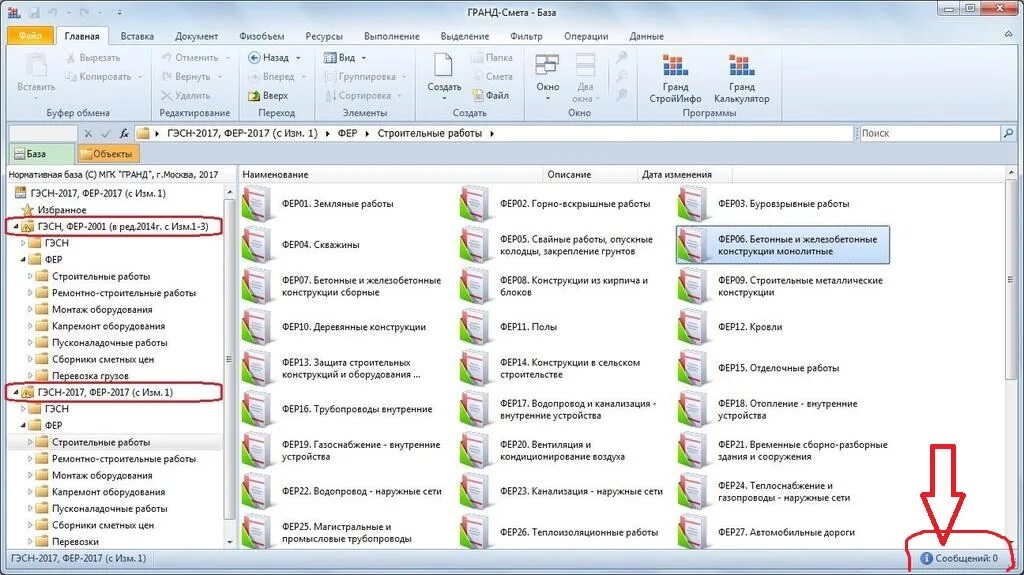
Task: Click ФЕР breadcrumb in address bar
Action: 347,133
